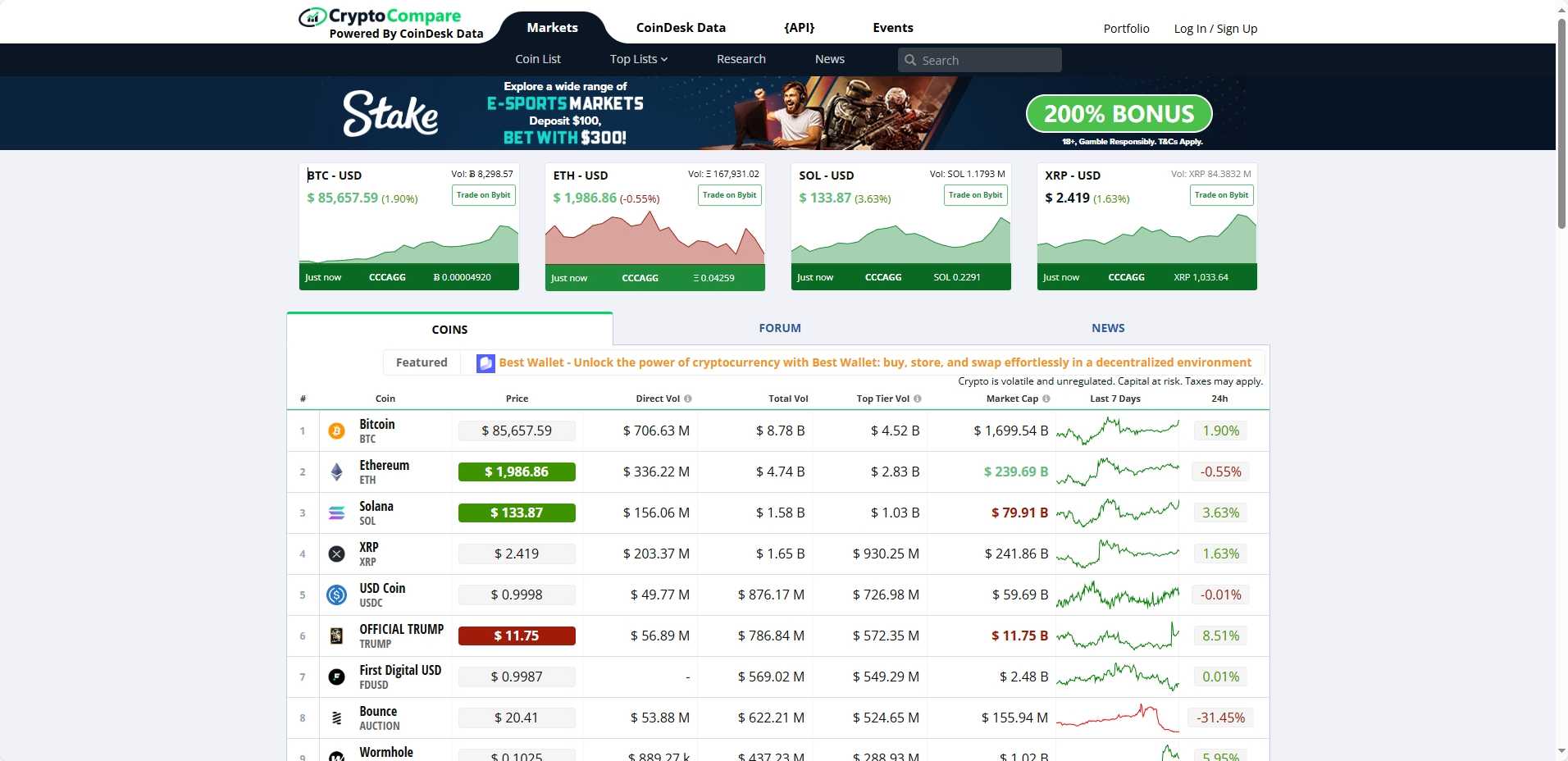Click the Ethereum coin logo
This screenshot has height=761, width=1568.
pos(336,472)
